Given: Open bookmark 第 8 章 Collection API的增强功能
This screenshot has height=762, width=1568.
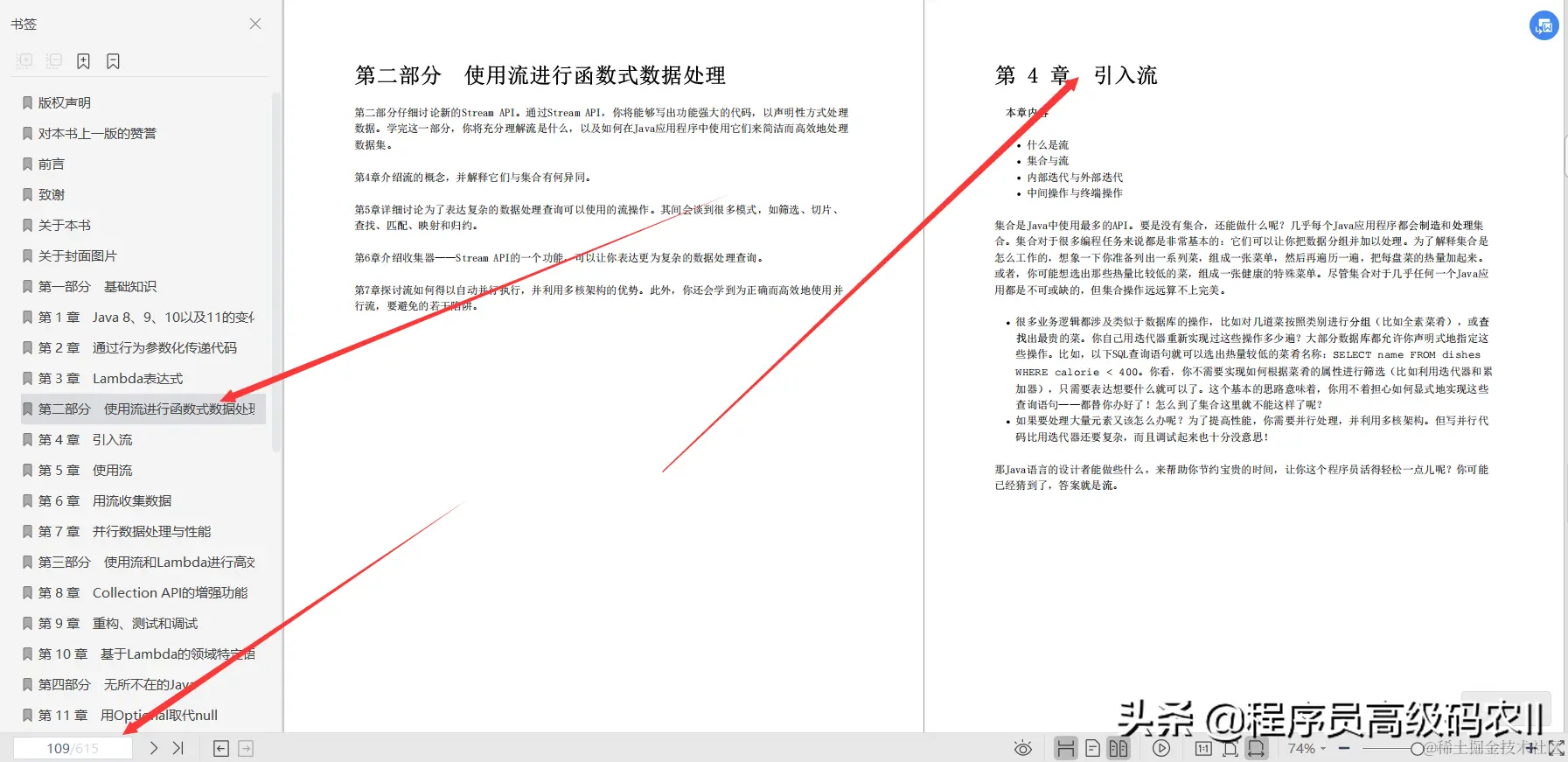Looking at the screenshot, I should coord(143,592).
